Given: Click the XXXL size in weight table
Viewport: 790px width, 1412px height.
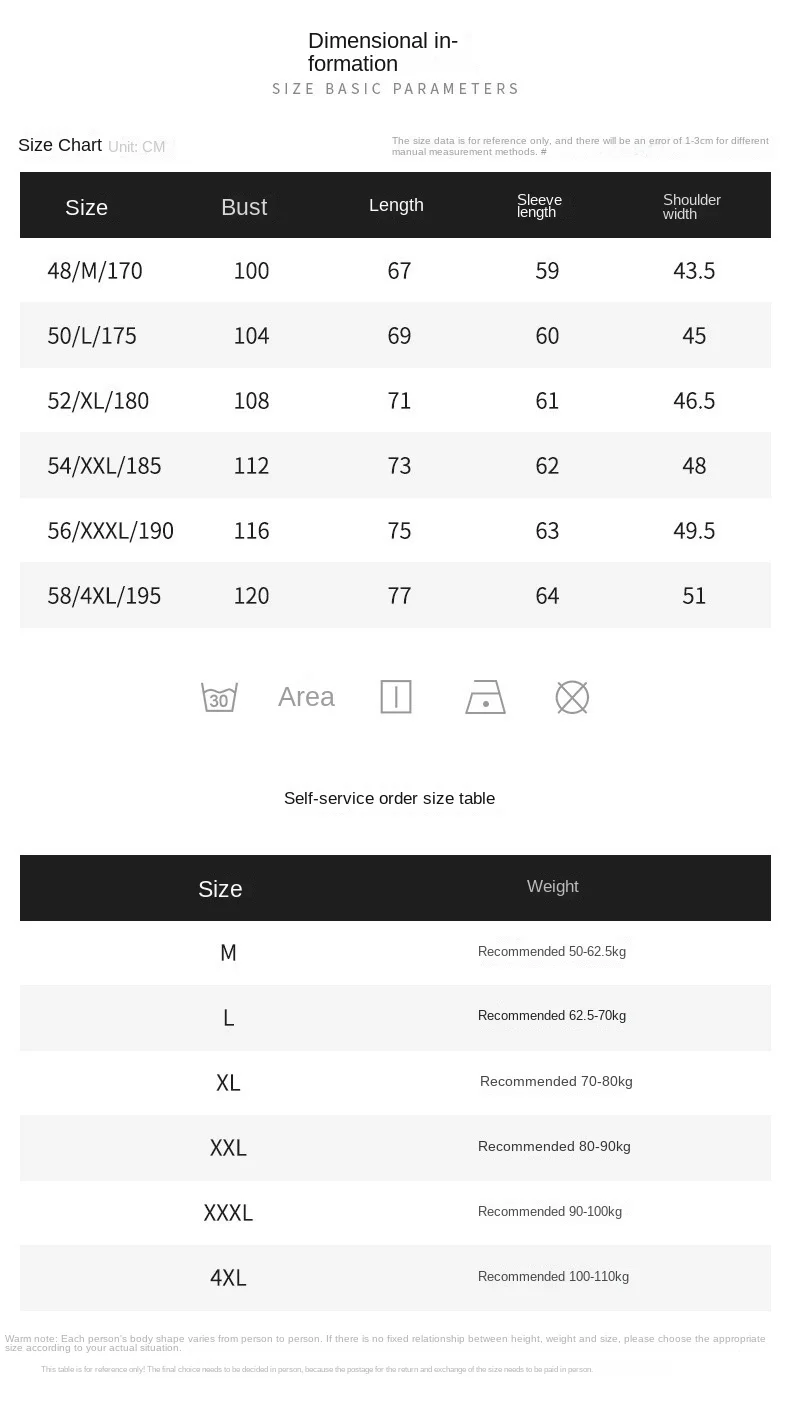Looking at the screenshot, I should tap(228, 1213).
